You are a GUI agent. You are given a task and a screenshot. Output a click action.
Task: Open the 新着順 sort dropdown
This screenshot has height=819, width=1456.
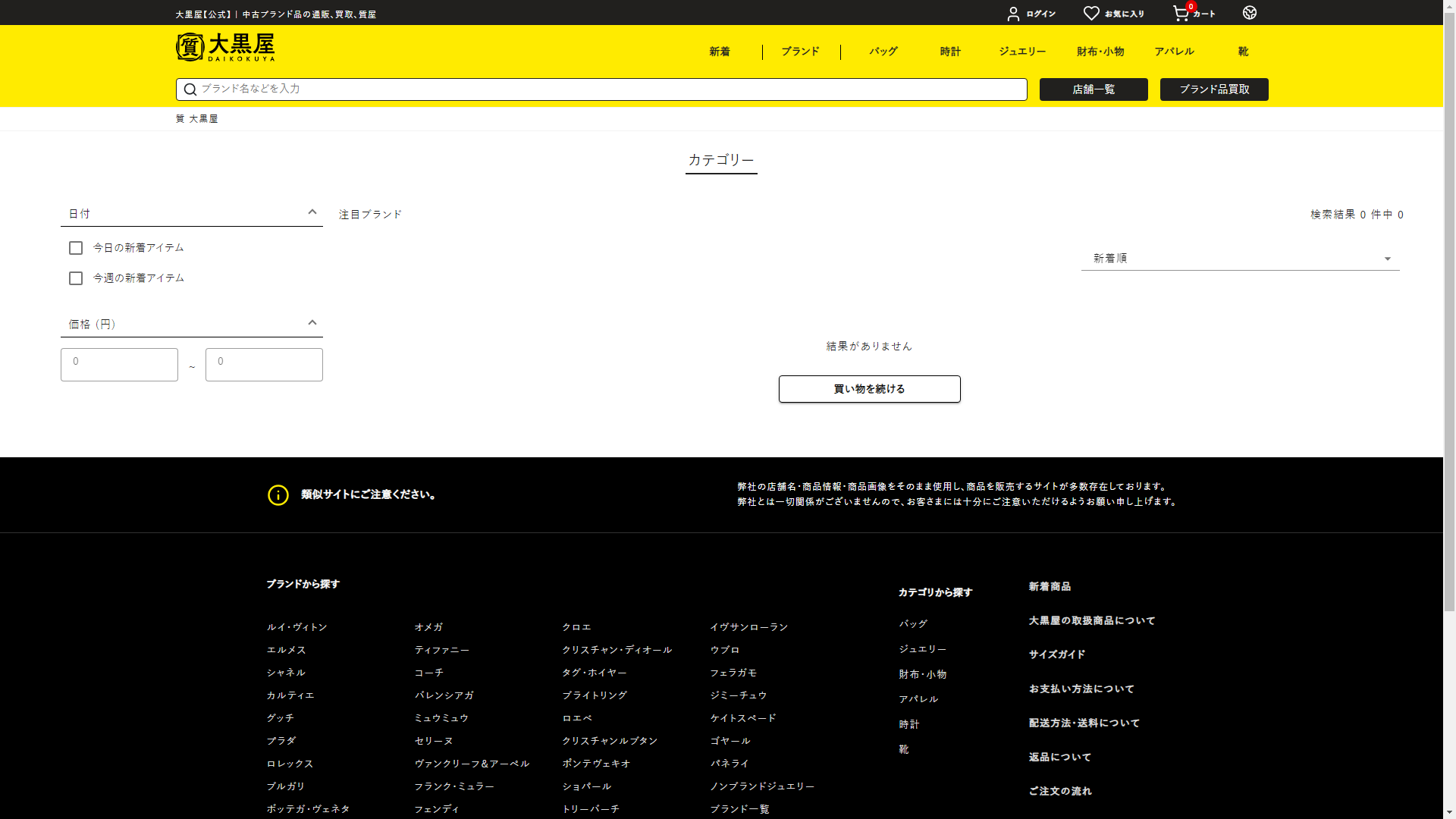1240,259
